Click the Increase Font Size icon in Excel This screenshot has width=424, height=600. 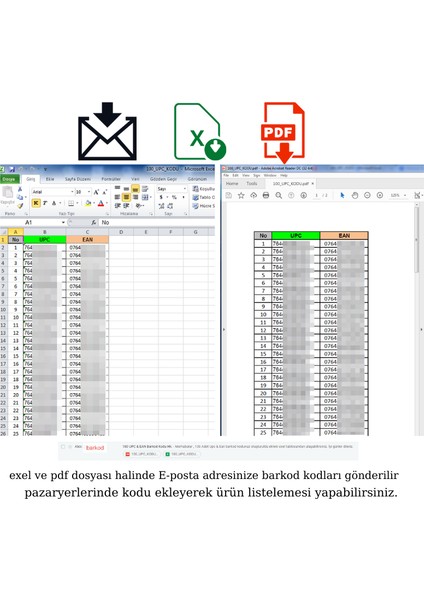point(96,192)
